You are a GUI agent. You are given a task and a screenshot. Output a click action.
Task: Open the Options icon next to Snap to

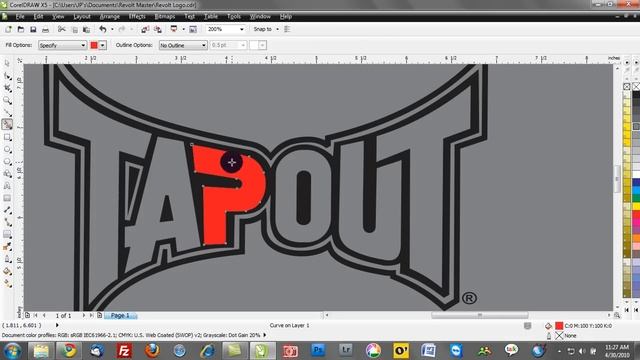pyautogui.click(x=287, y=29)
